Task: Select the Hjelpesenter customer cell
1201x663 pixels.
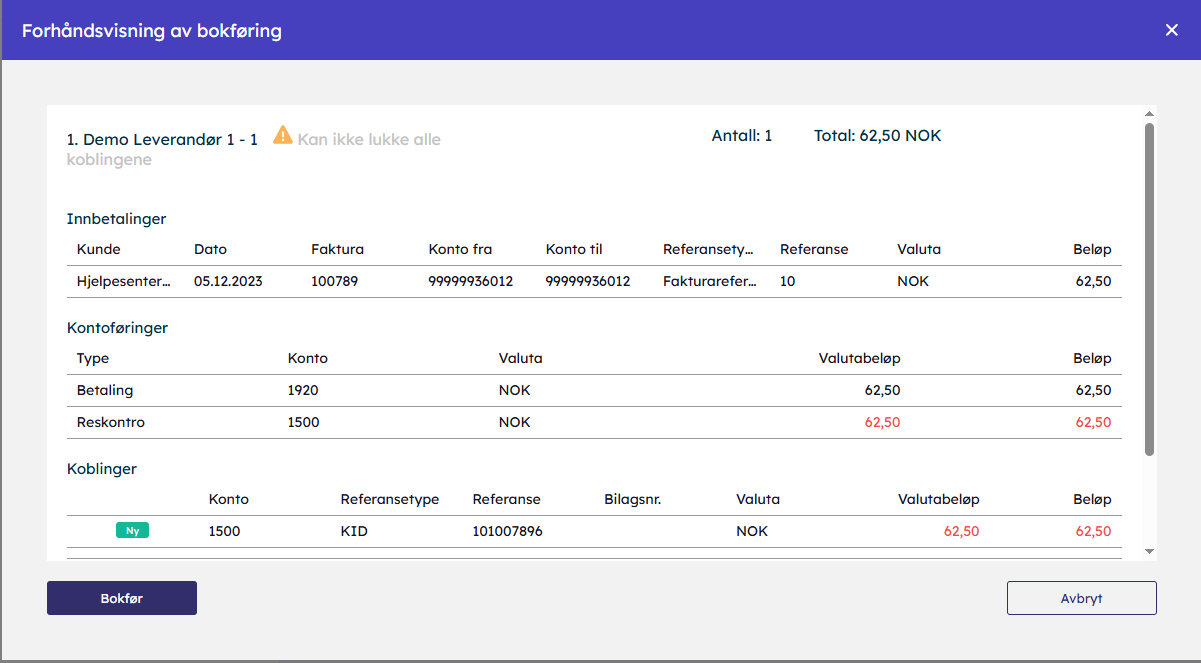Action: click(x=124, y=281)
